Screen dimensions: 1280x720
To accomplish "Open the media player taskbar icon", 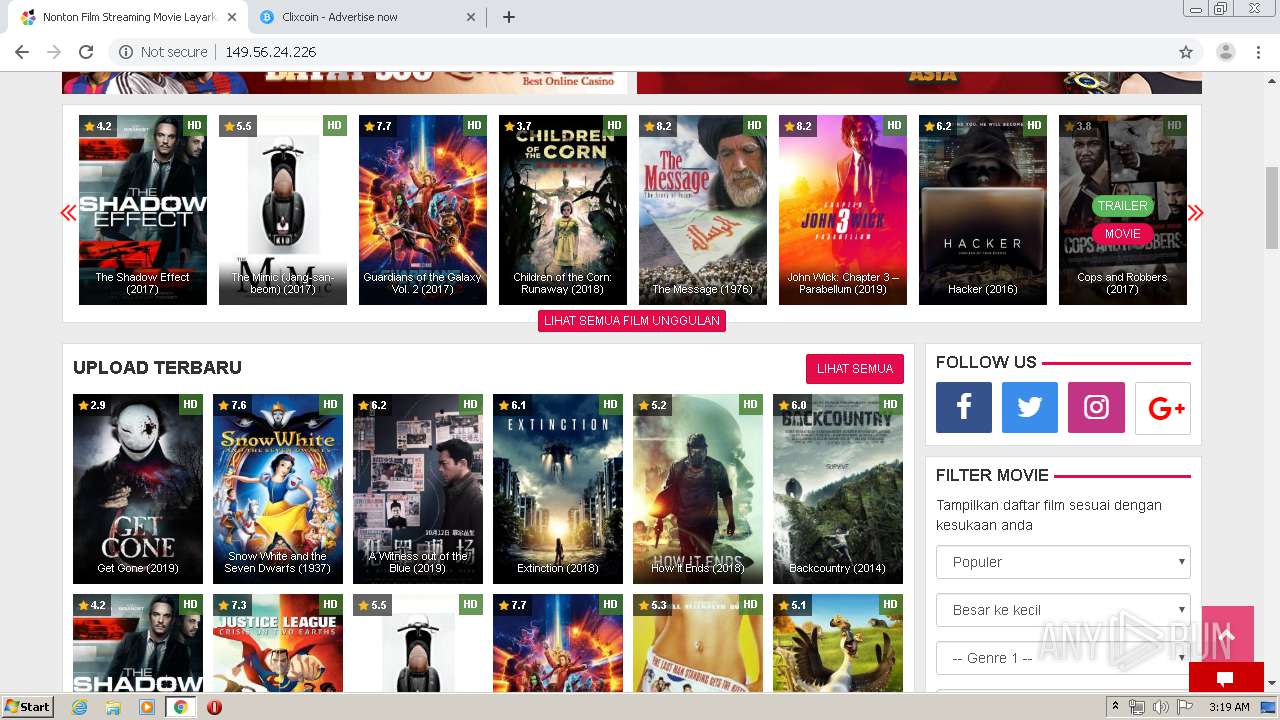I will point(147,707).
